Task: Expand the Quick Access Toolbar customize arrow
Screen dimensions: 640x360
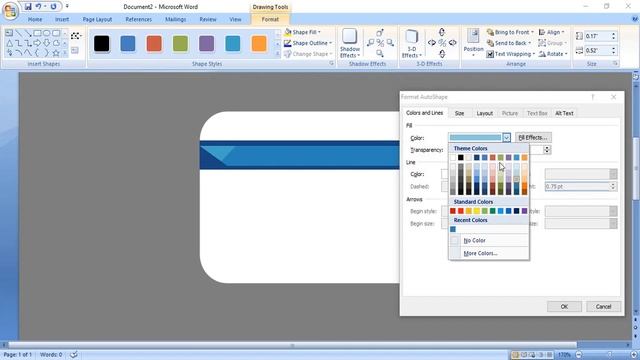Action: 67,7
